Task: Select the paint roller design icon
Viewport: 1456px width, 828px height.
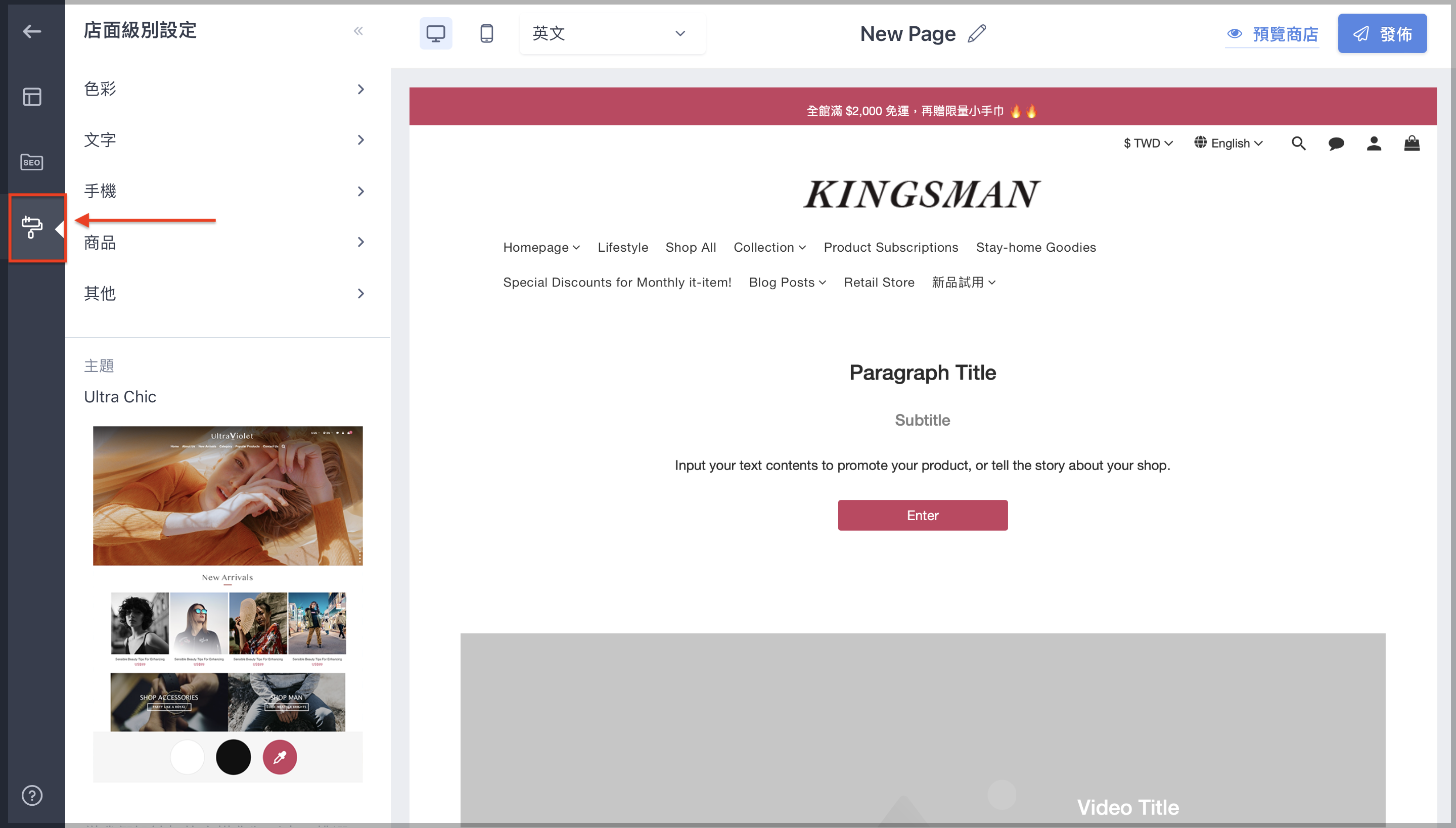Action: [32, 227]
